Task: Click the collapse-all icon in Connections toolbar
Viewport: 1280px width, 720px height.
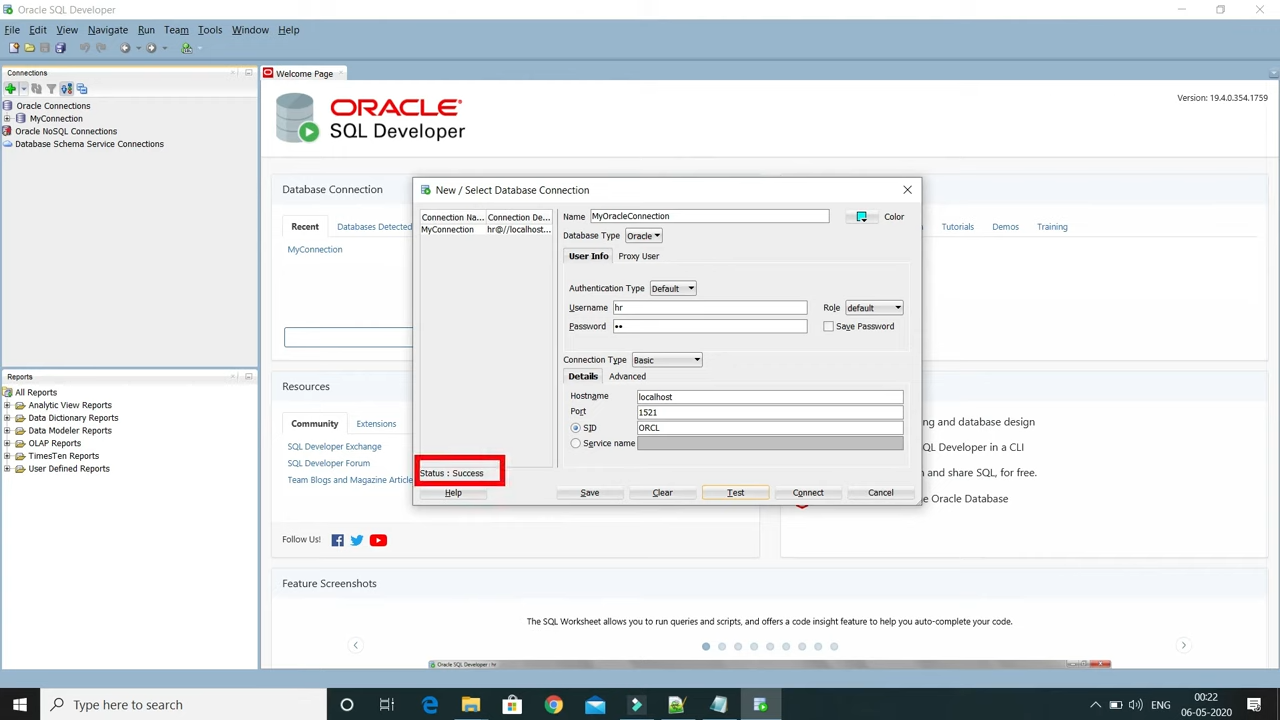Action: (82, 89)
